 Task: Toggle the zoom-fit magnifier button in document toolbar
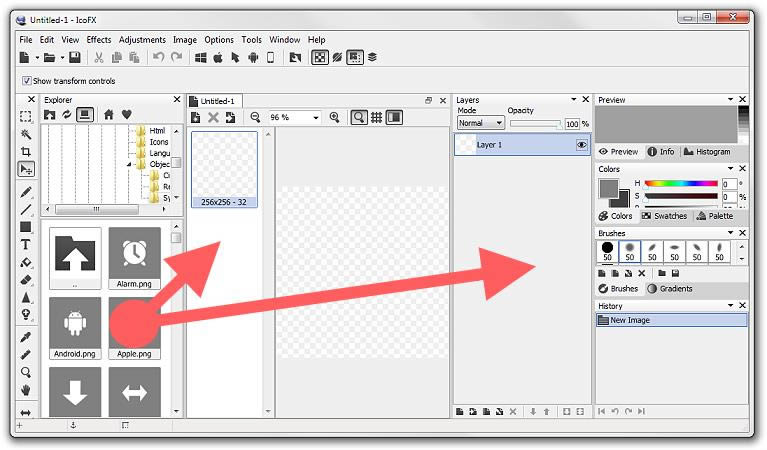click(359, 117)
